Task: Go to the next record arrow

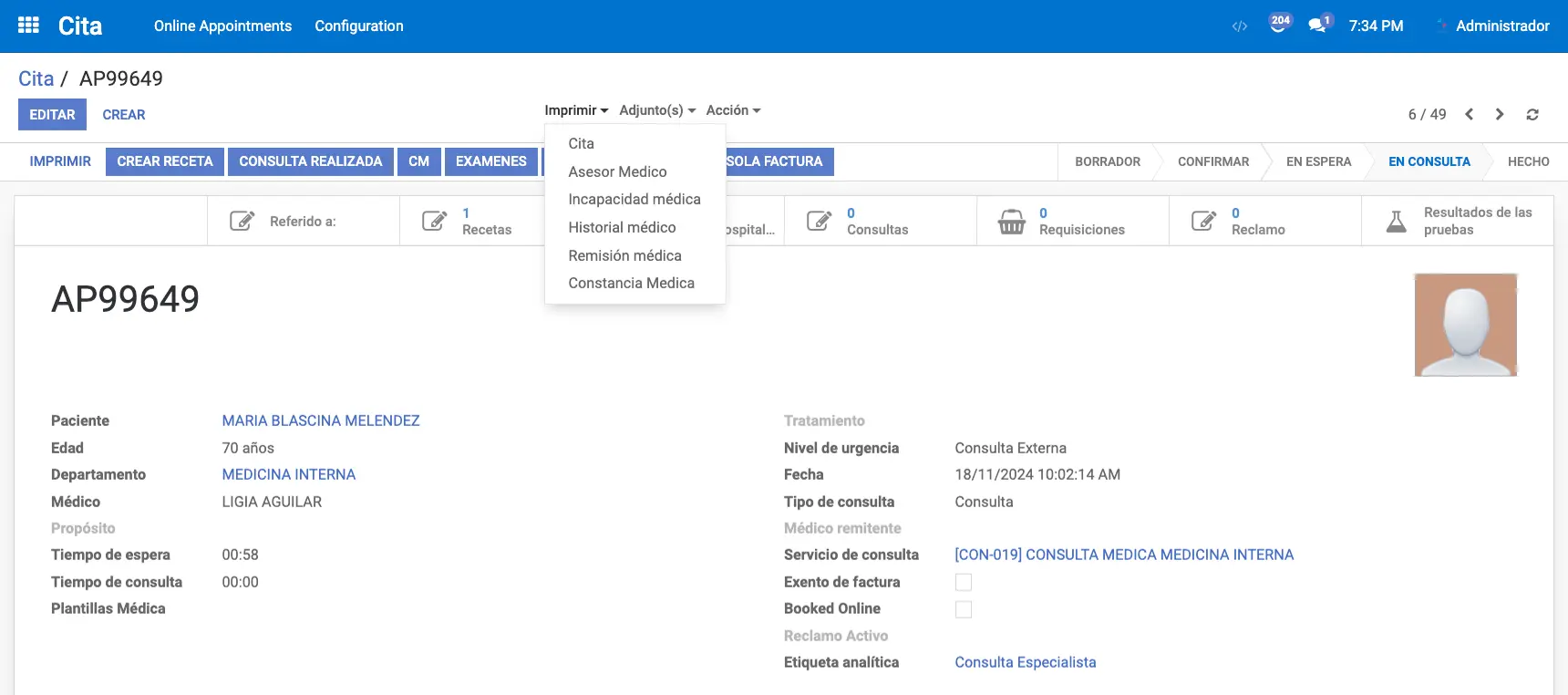Action: 1500,114
